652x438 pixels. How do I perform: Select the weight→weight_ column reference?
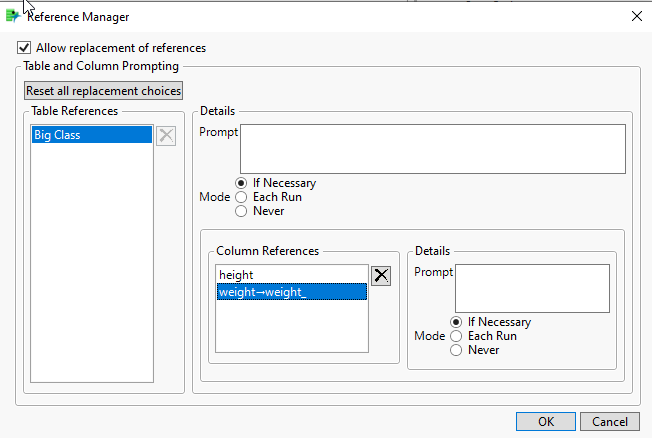click(291, 291)
